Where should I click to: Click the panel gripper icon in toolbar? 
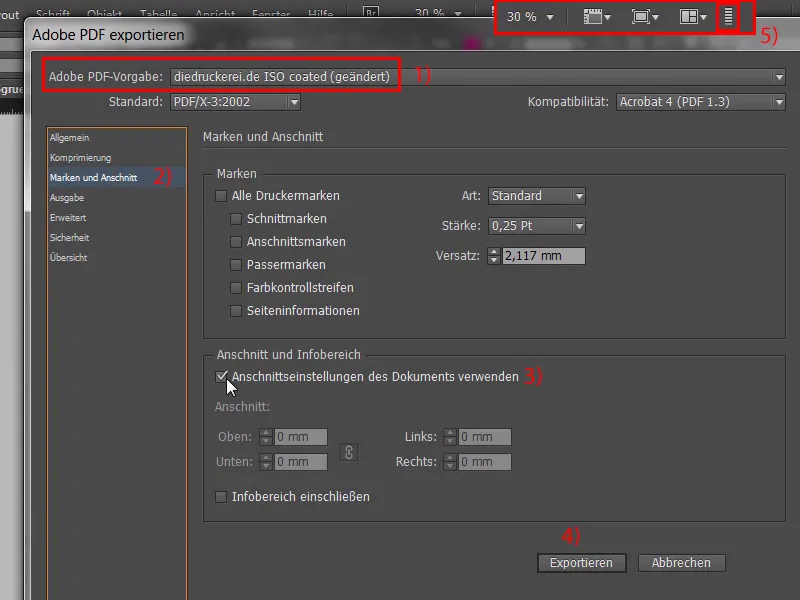click(729, 17)
